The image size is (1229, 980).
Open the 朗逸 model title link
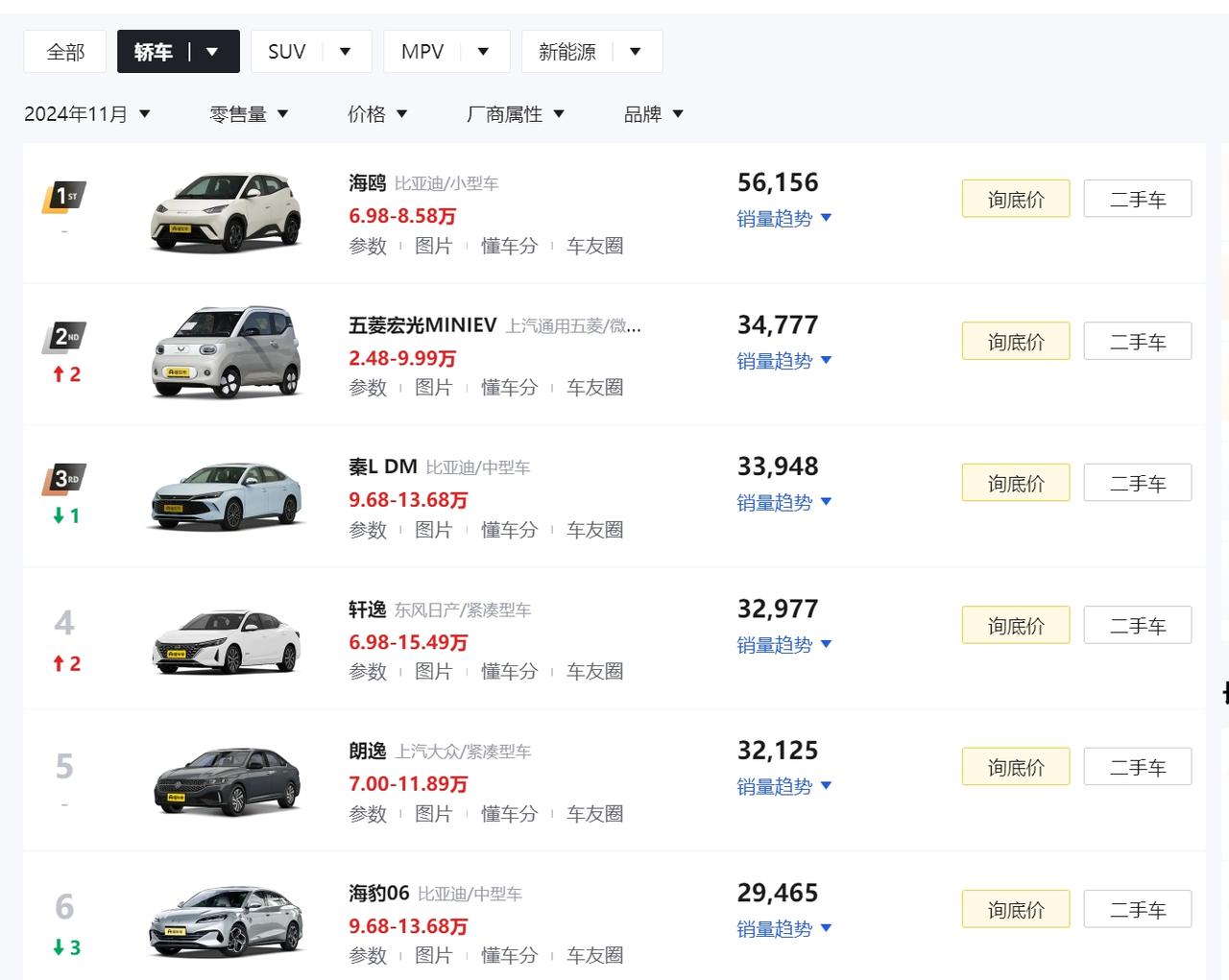(367, 752)
